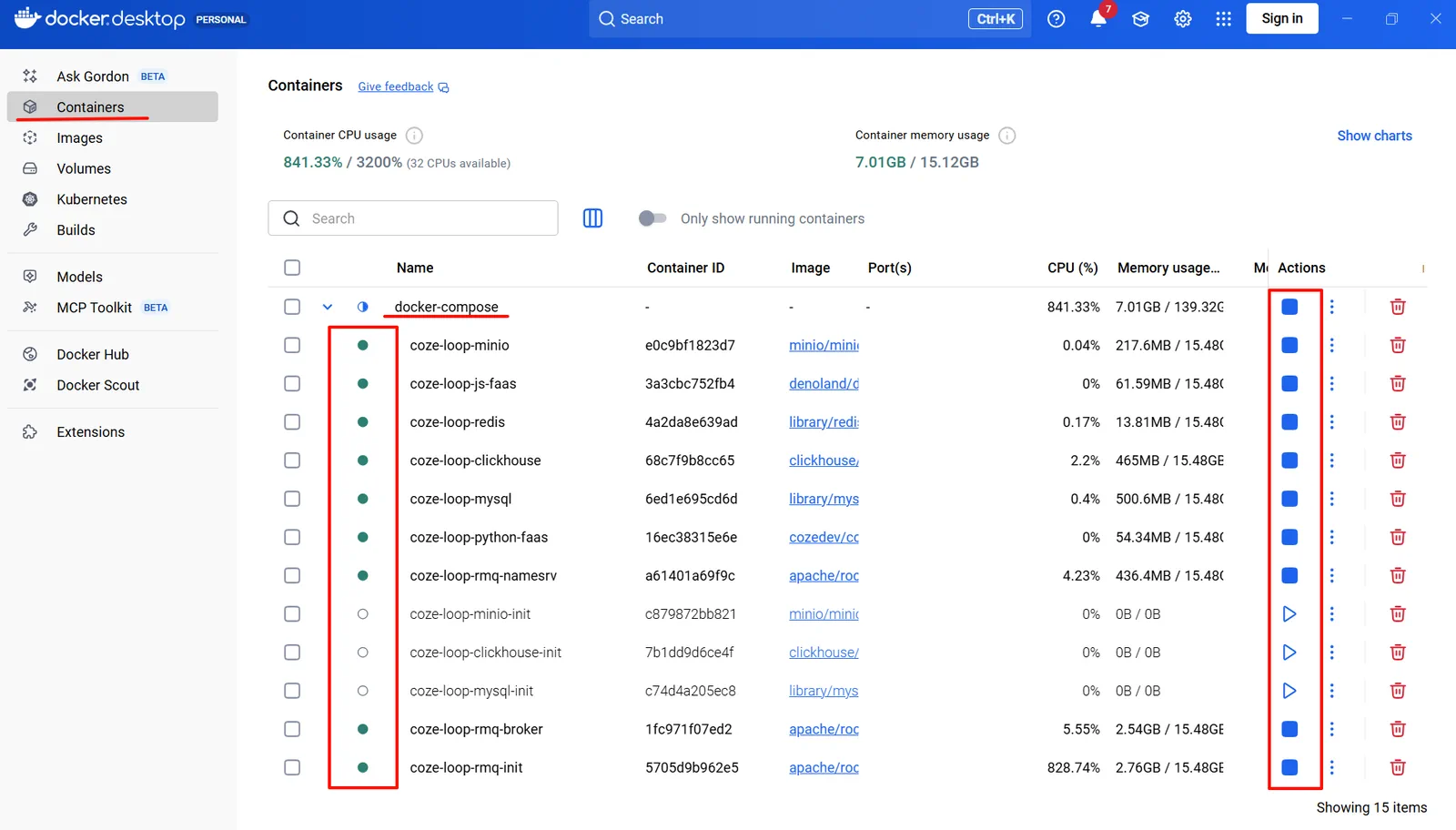Open Builds section
Image resolution: width=1456 pixels, height=830 pixels.
click(113, 230)
